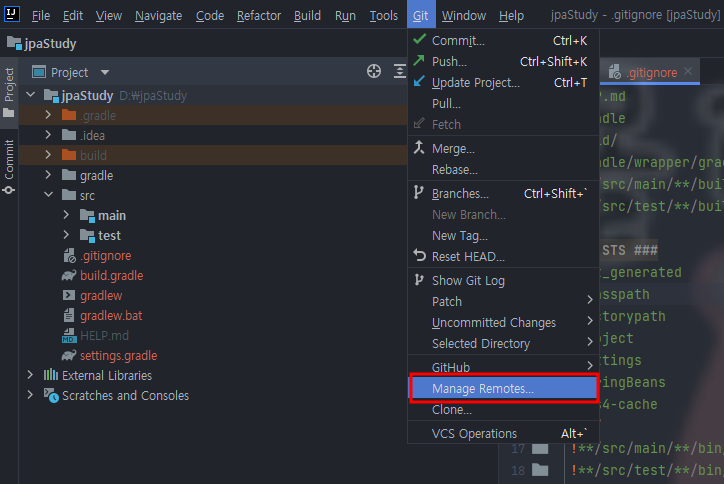Click the expand all icon in Project panel
The image size is (724, 484).
point(399,72)
